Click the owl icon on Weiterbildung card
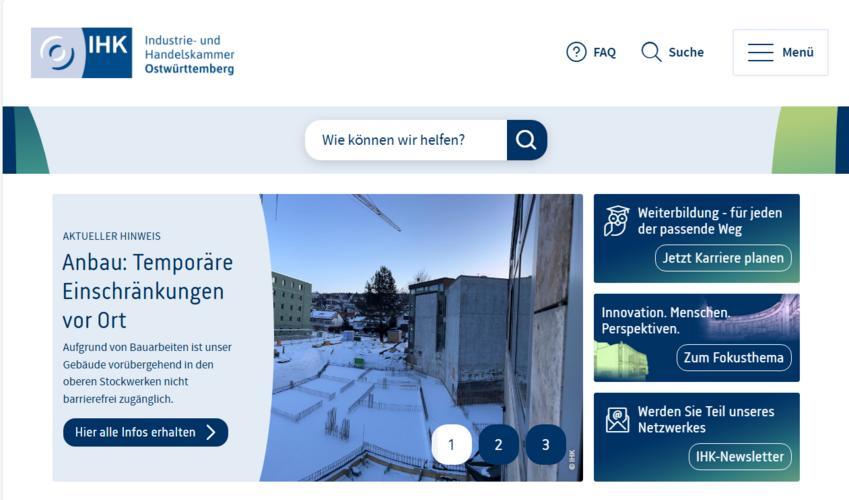 tap(616, 221)
